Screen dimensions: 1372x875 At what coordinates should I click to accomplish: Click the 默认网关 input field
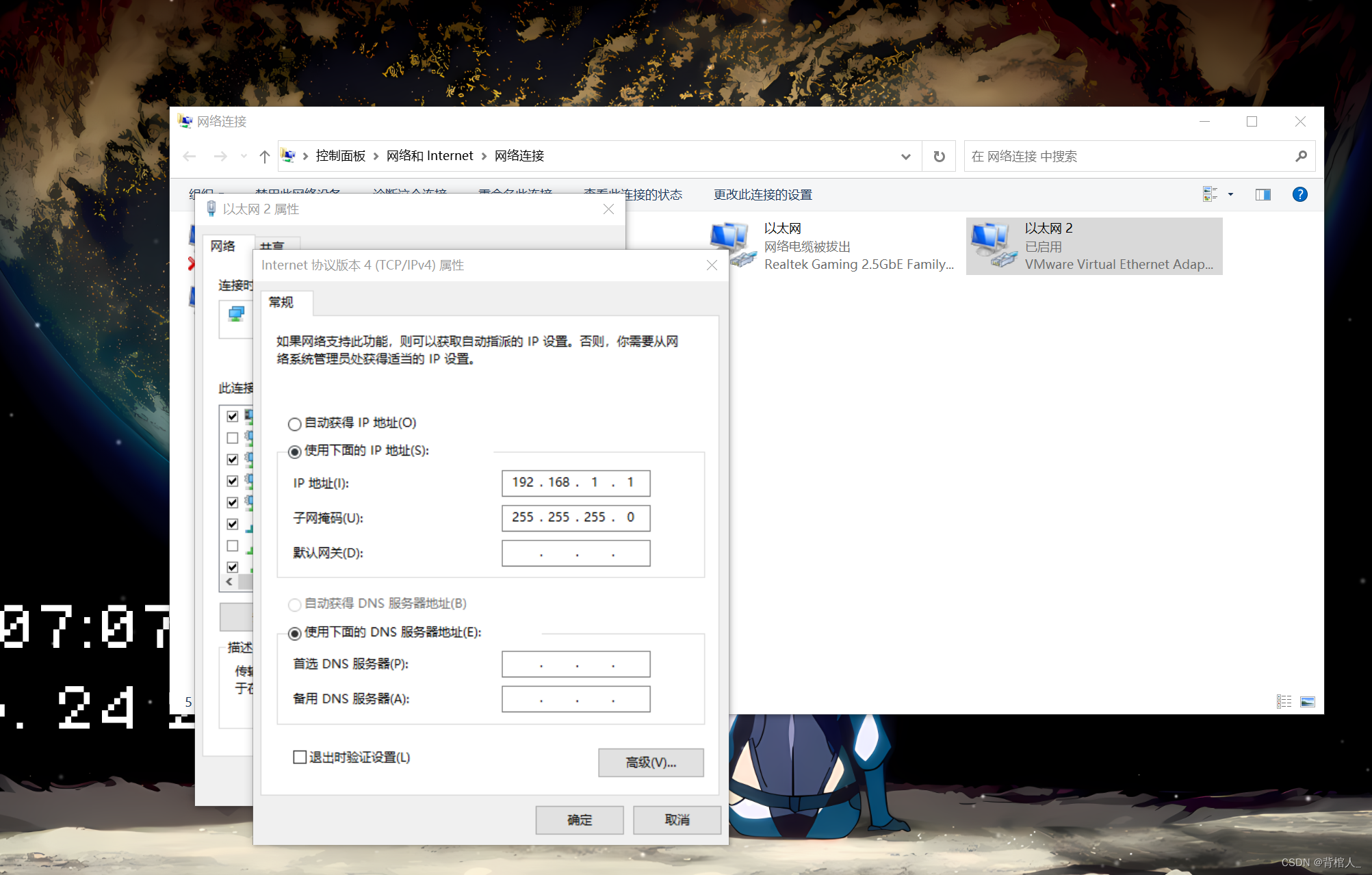575,553
